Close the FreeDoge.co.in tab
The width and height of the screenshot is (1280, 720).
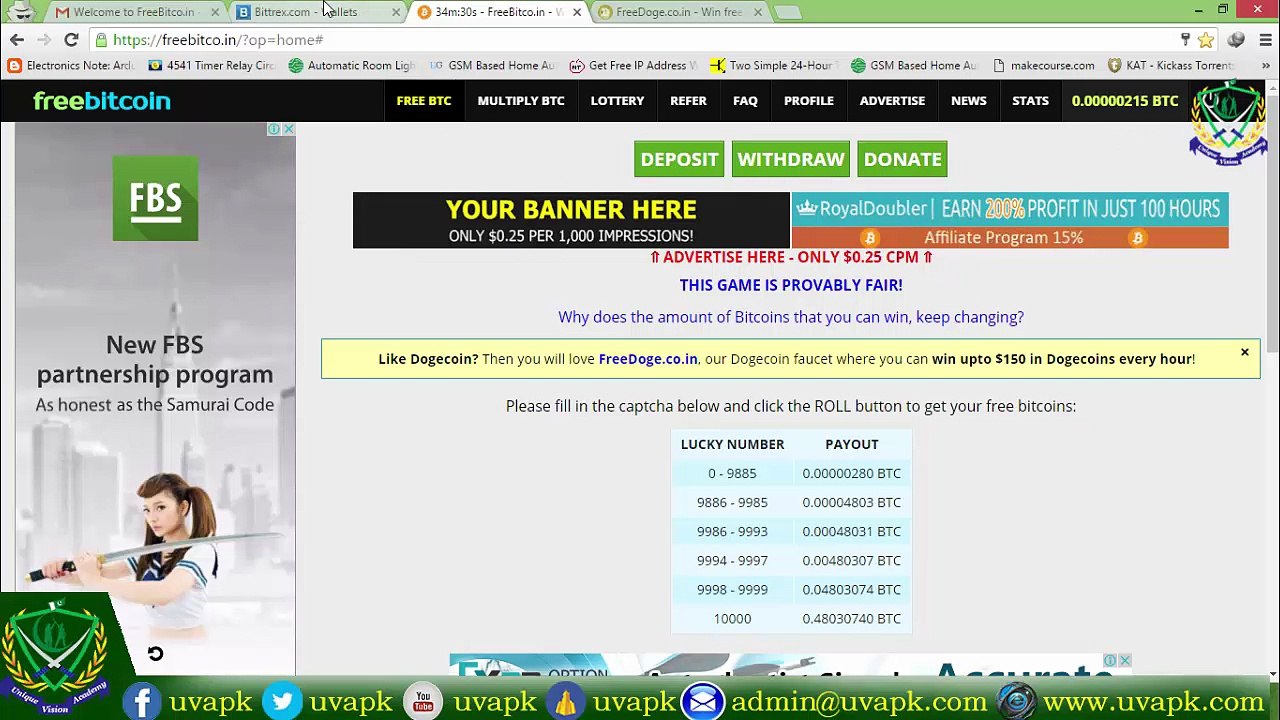pos(757,12)
